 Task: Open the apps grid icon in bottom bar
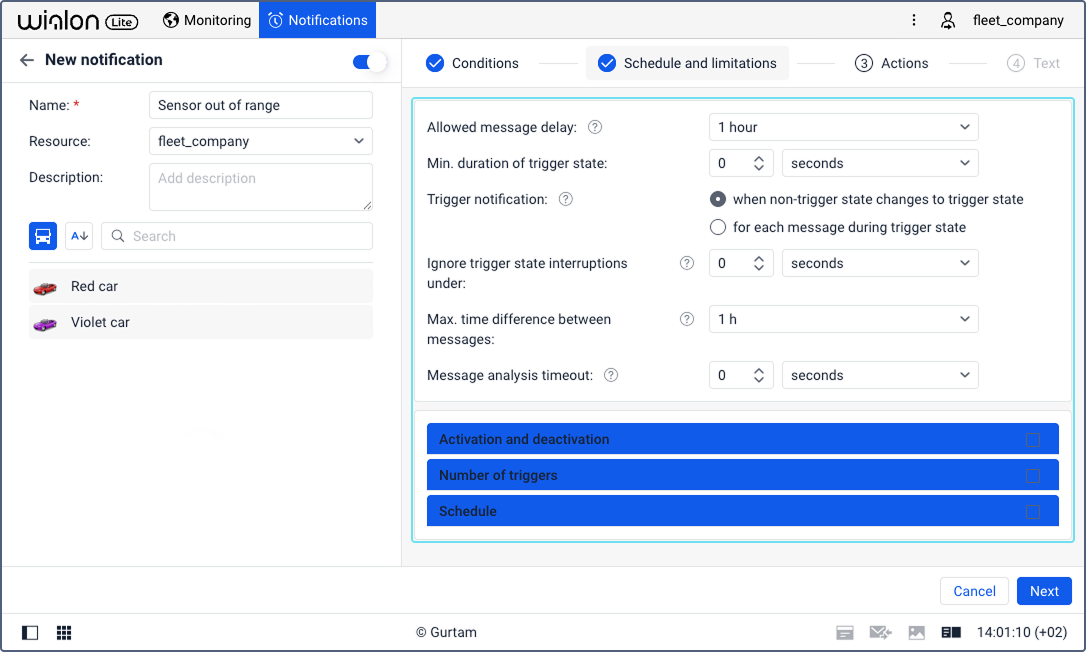coord(64,633)
